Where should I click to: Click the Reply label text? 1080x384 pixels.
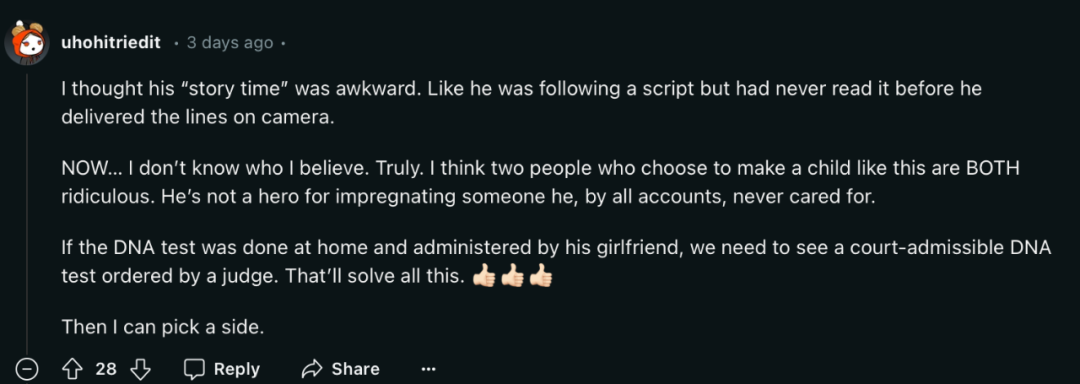click(236, 369)
